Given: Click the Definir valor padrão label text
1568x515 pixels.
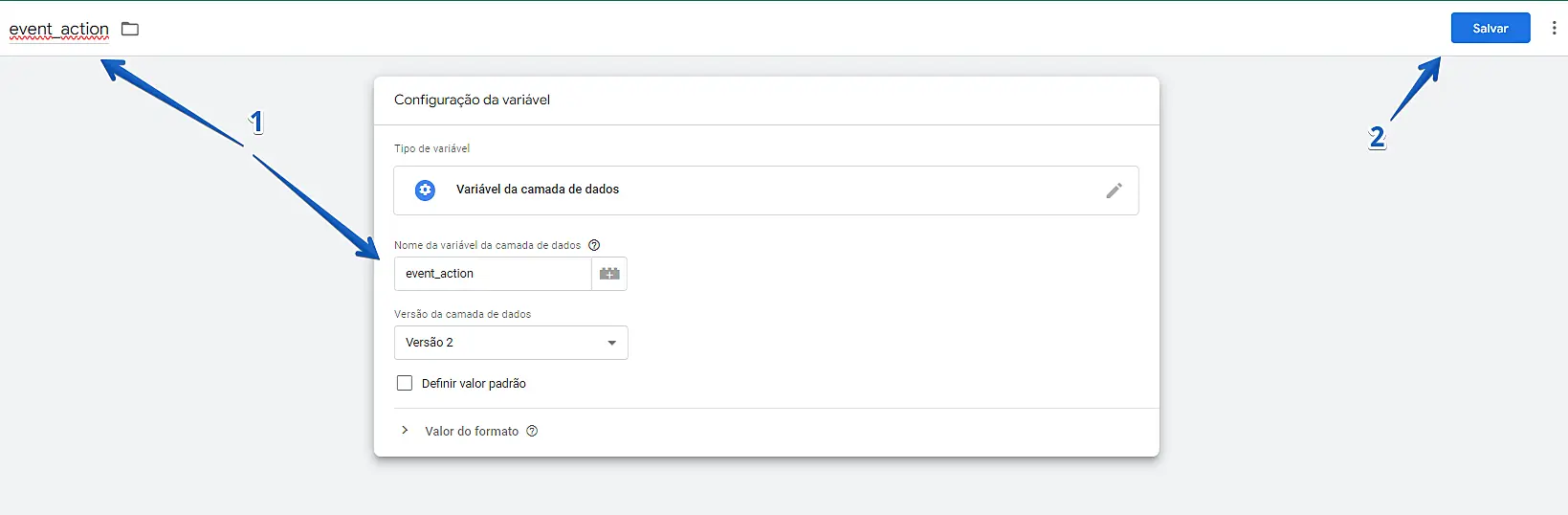Looking at the screenshot, I should (474, 384).
